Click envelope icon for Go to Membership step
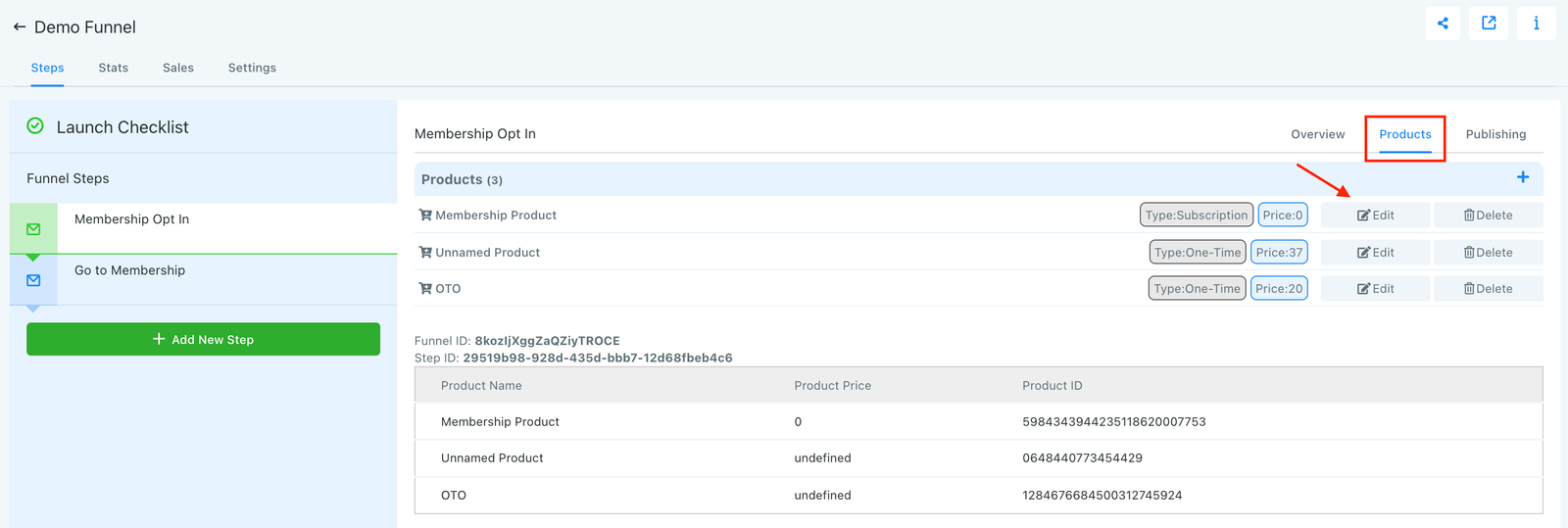 pyautogui.click(x=33, y=280)
